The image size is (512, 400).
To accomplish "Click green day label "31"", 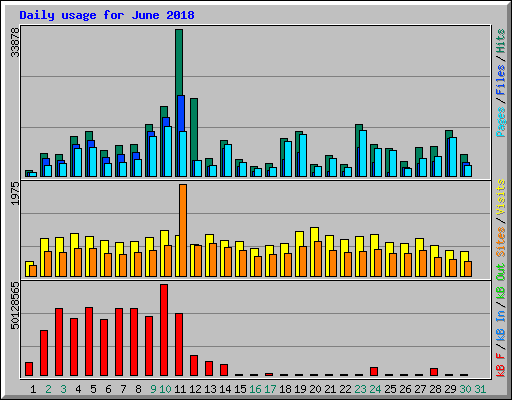I will pos(480,389).
